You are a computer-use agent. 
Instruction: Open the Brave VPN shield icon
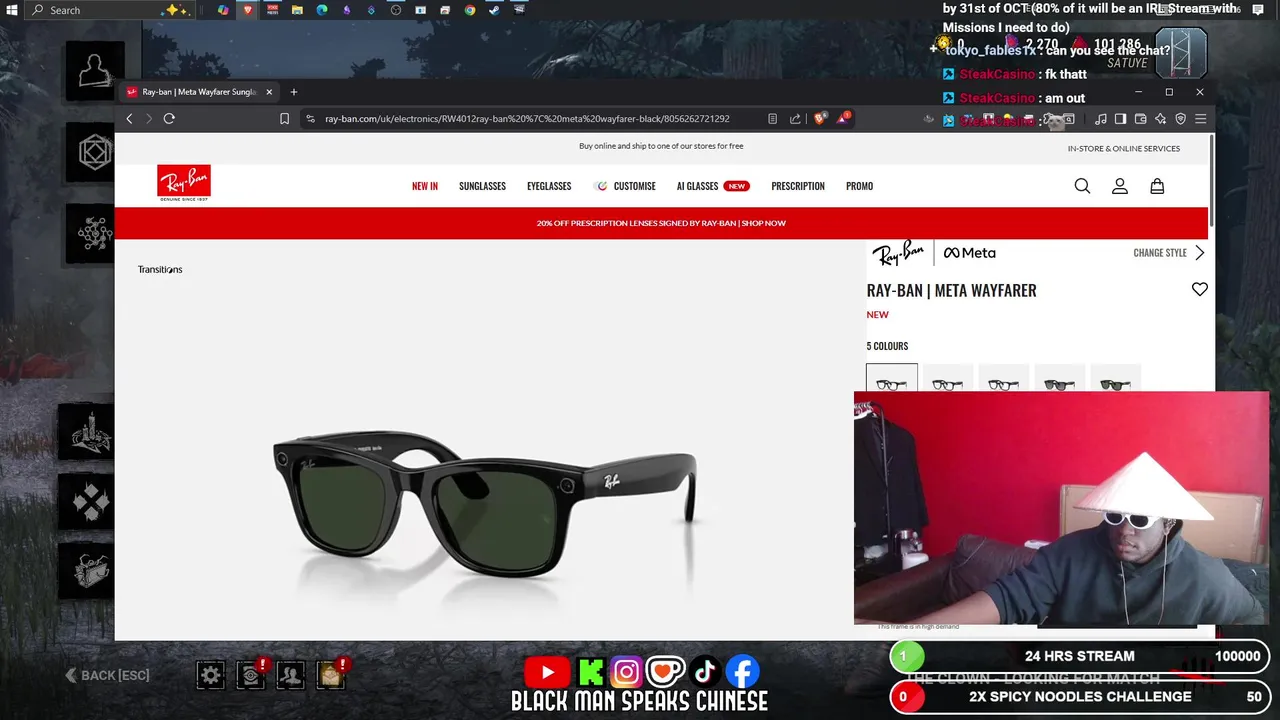tap(1180, 118)
